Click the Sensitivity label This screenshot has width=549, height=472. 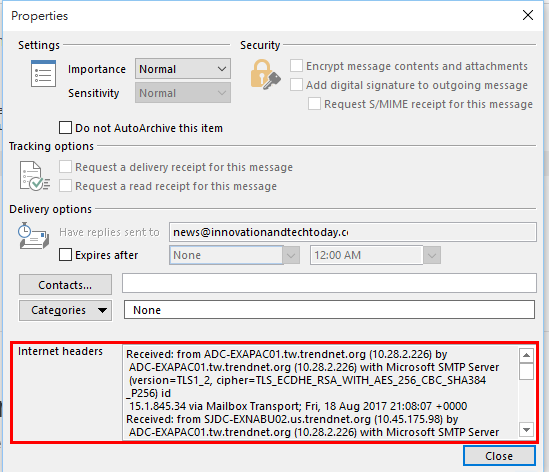click(93, 93)
